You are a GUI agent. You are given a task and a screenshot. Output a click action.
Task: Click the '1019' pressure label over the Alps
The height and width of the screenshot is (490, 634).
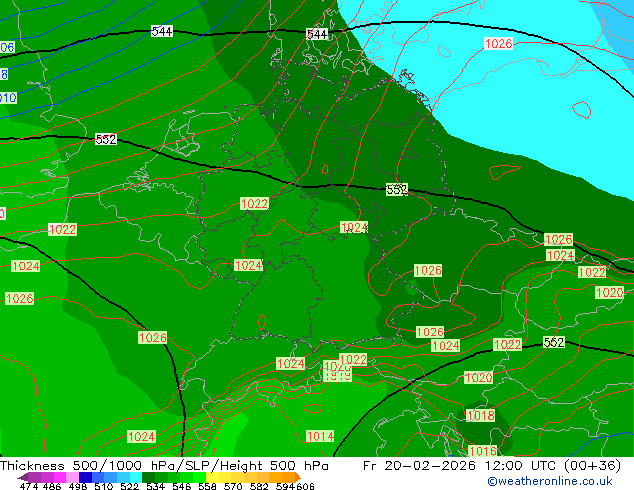pos(338,377)
